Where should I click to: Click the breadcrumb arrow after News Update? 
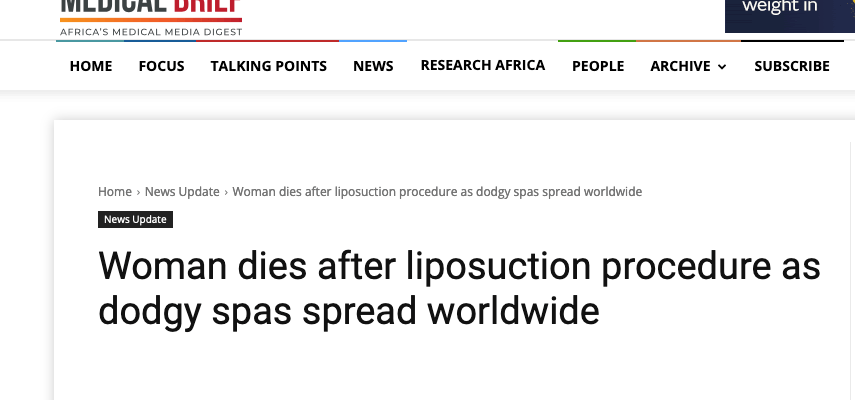click(x=226, y=192)
